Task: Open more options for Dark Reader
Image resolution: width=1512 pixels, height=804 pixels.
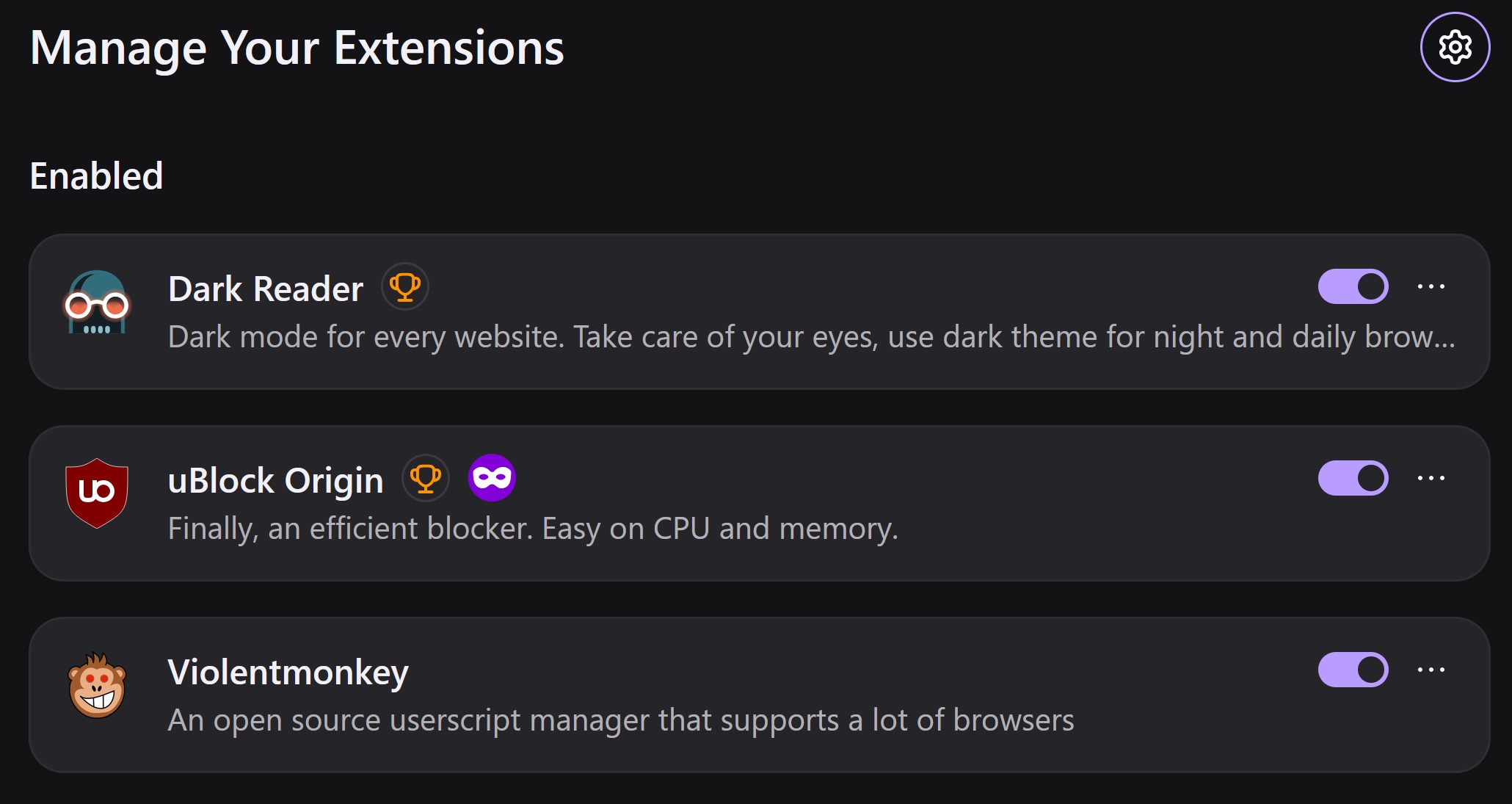Action: tap(1431, 286)
